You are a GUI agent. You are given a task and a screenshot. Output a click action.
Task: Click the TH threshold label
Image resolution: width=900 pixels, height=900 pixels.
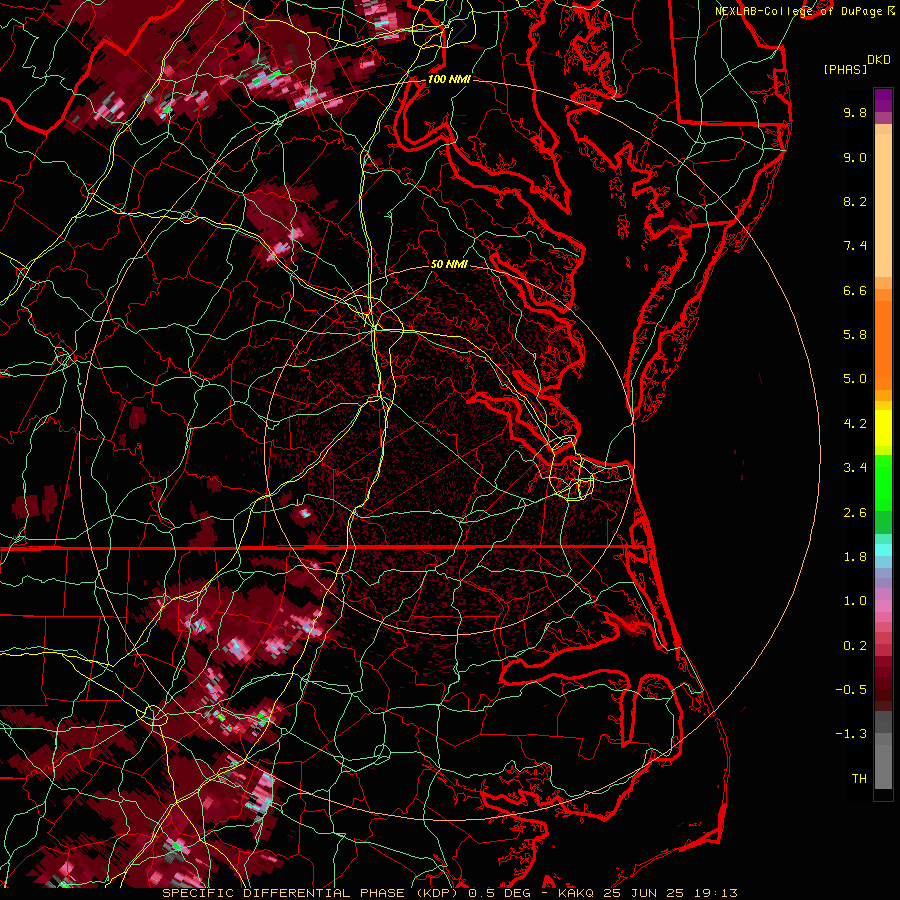click(859, 779)
